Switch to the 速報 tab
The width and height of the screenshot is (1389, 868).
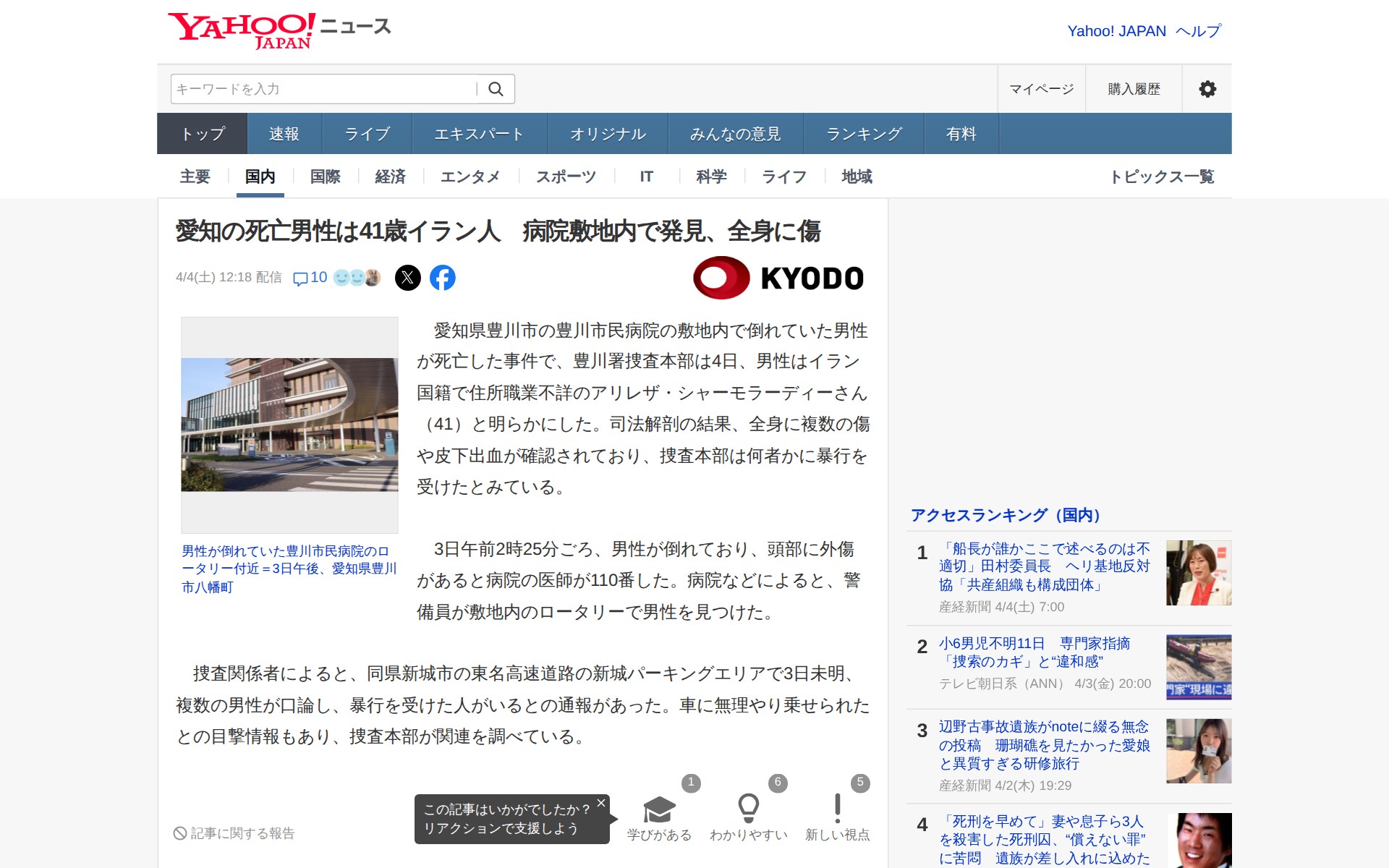point(284,134)
